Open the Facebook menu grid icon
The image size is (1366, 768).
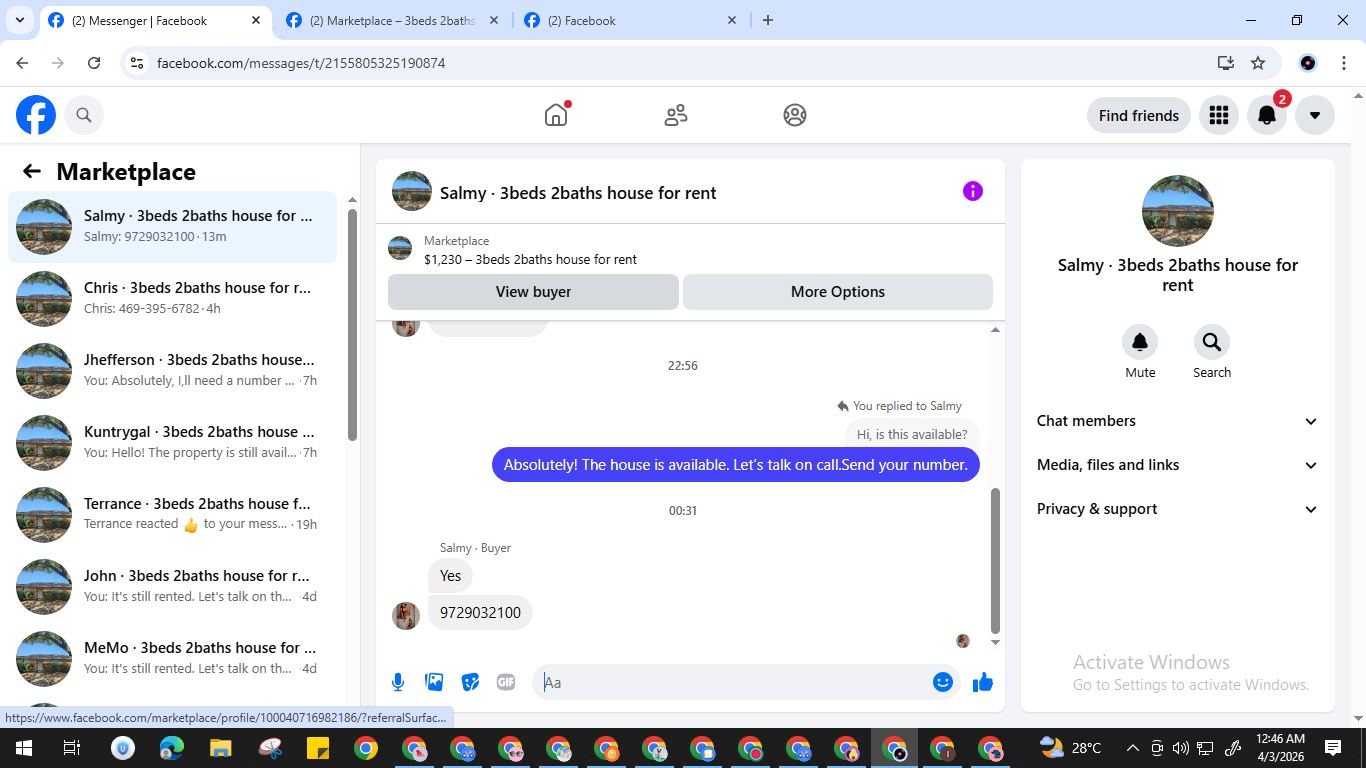(1219, 115)
